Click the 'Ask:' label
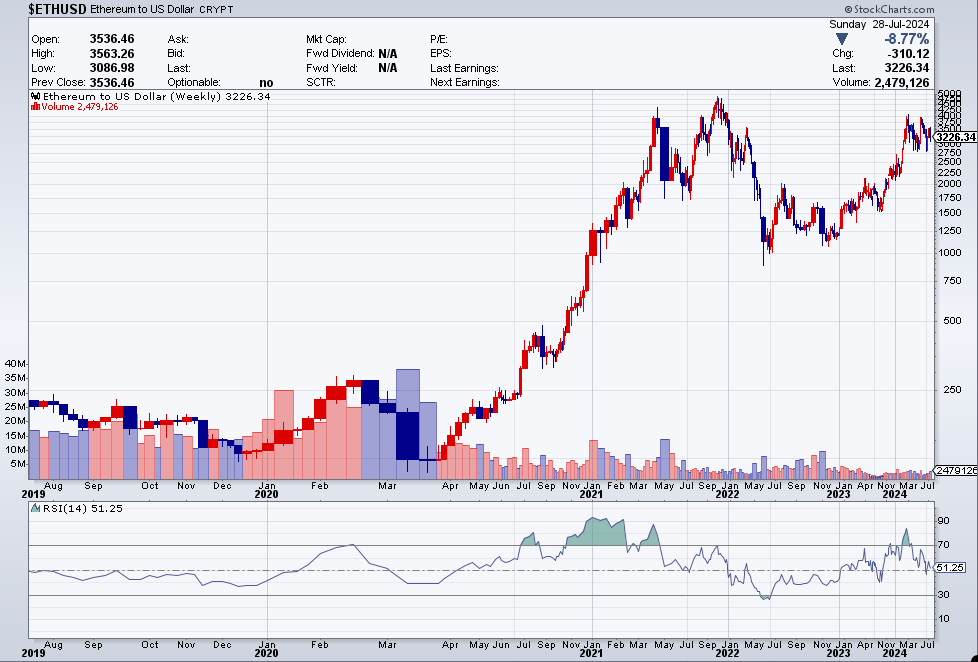This screenshot has width=978, height=662. click(x=178, y=39)
